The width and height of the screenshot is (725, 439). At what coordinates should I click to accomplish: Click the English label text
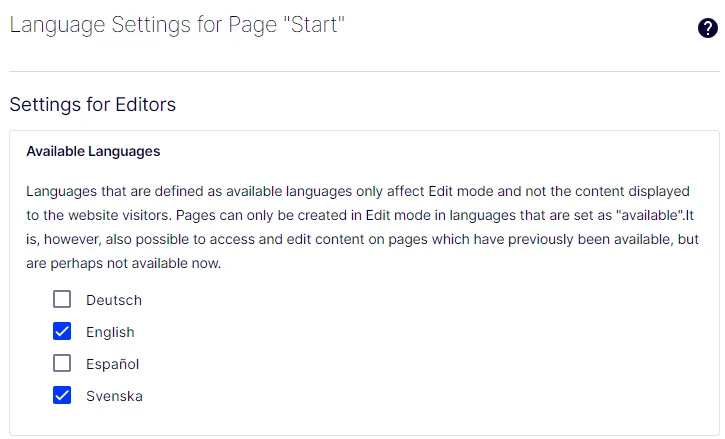coord(110,332)
